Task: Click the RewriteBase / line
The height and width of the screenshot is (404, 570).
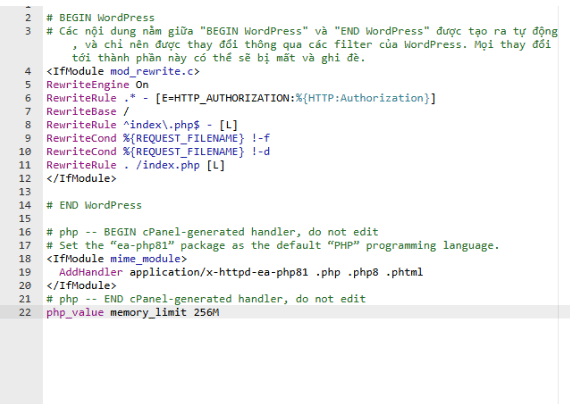Action: click(88, 112)
